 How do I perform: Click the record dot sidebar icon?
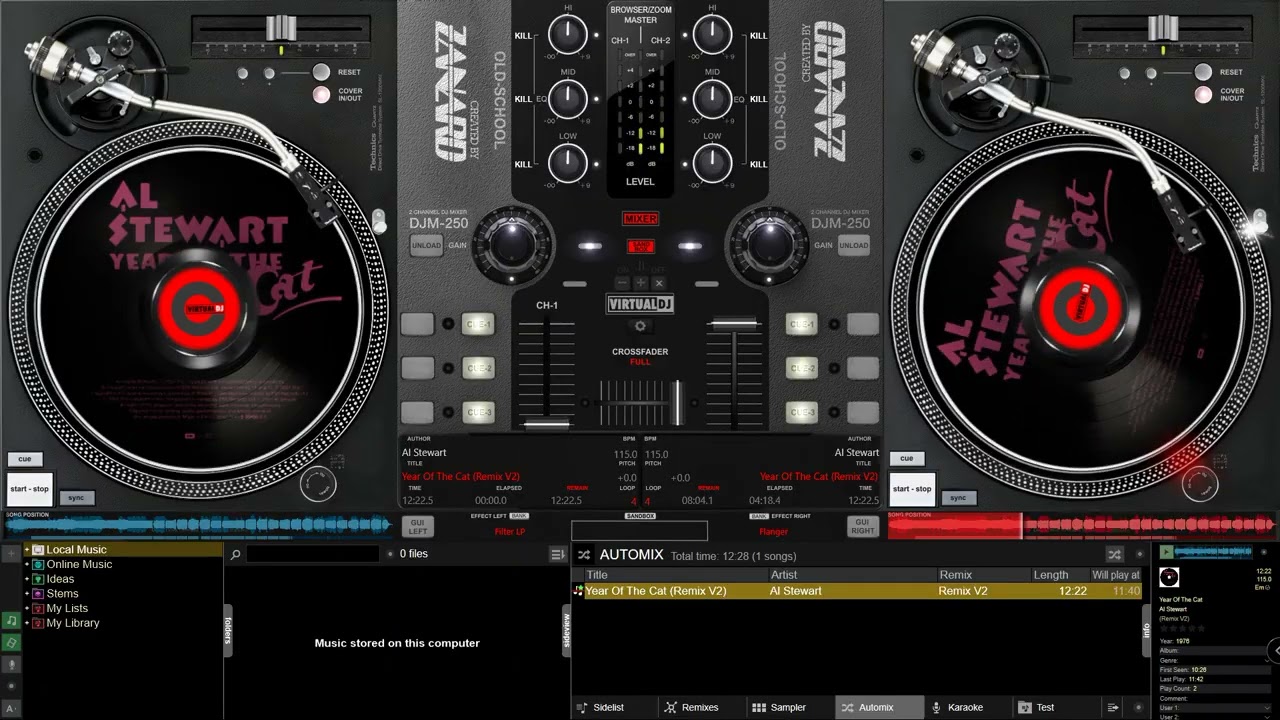(x=11, y=687)
